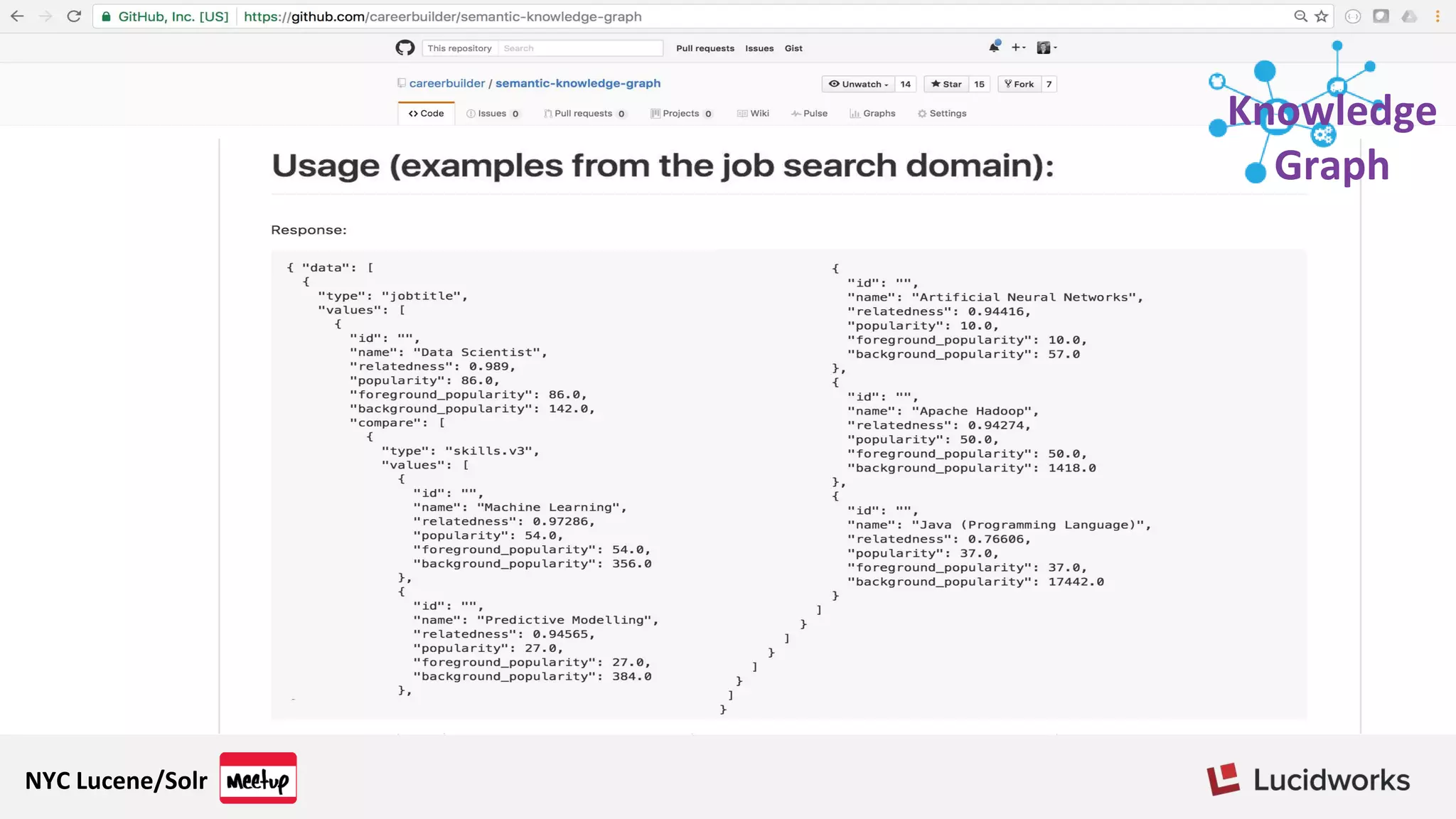This screenshot has height=819, width=1456.
Task: Click the "Java (Programming Language)" name line
Action: pos(999,525)
